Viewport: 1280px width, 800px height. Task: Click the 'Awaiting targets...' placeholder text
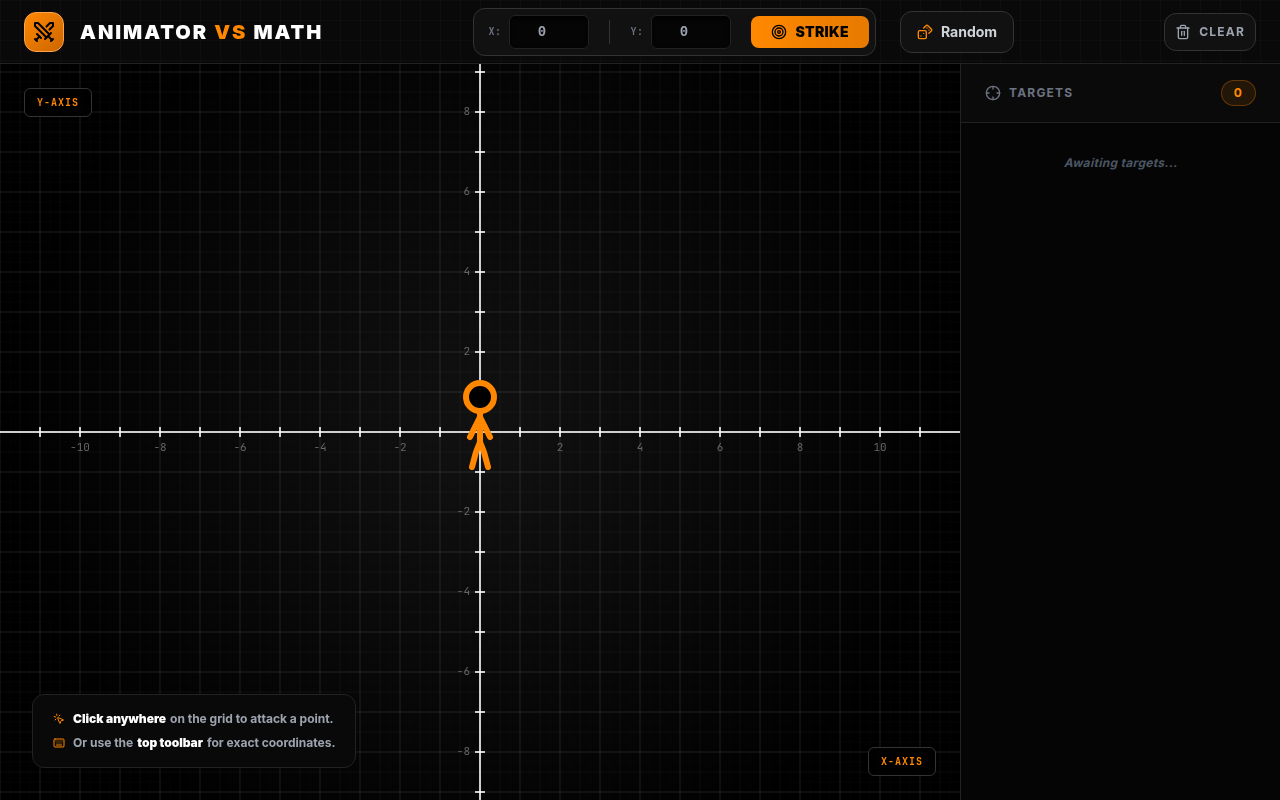[x=1120, y=163]
